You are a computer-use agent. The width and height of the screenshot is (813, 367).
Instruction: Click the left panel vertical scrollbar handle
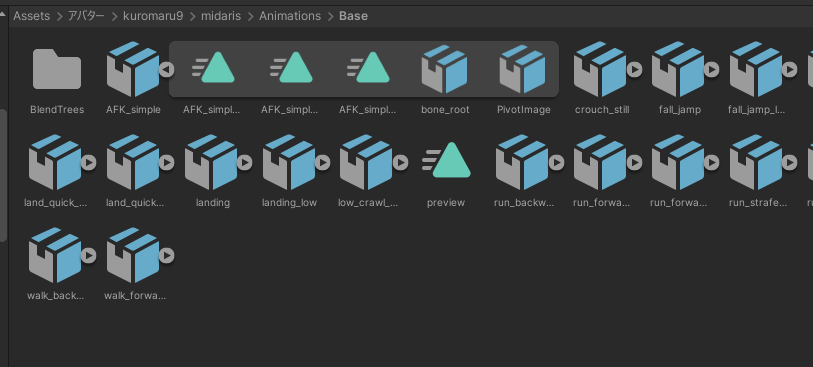tap(3, 175)
